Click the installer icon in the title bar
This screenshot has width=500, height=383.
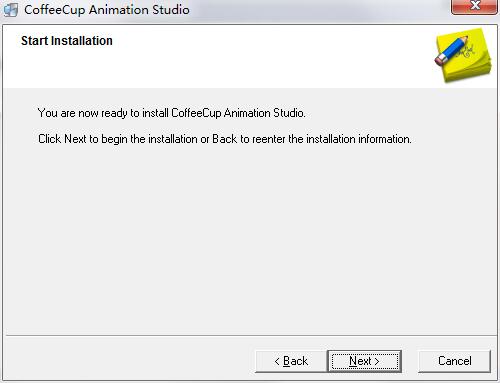coord(11,10)
